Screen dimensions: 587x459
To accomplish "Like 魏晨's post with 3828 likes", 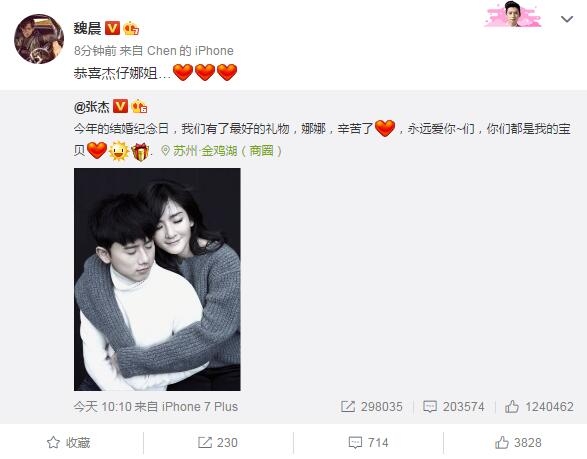I will (518, 443).
